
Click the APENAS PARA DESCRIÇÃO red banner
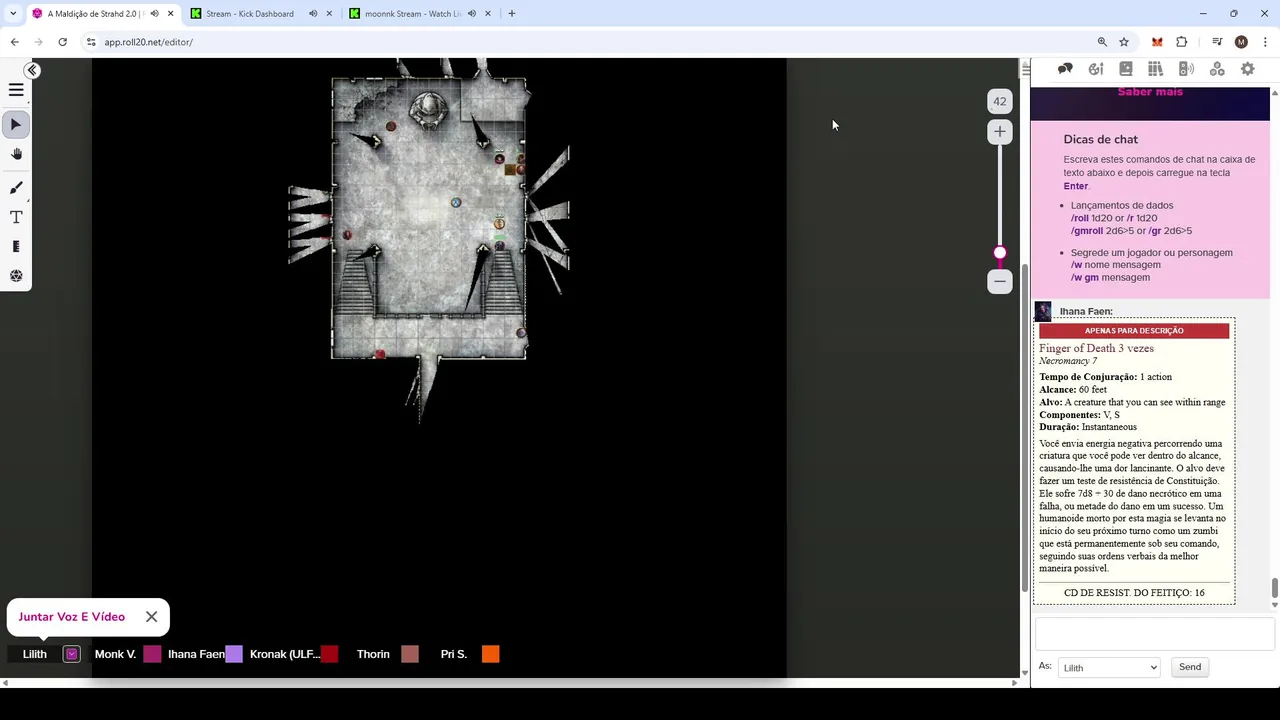[1134, 331]
